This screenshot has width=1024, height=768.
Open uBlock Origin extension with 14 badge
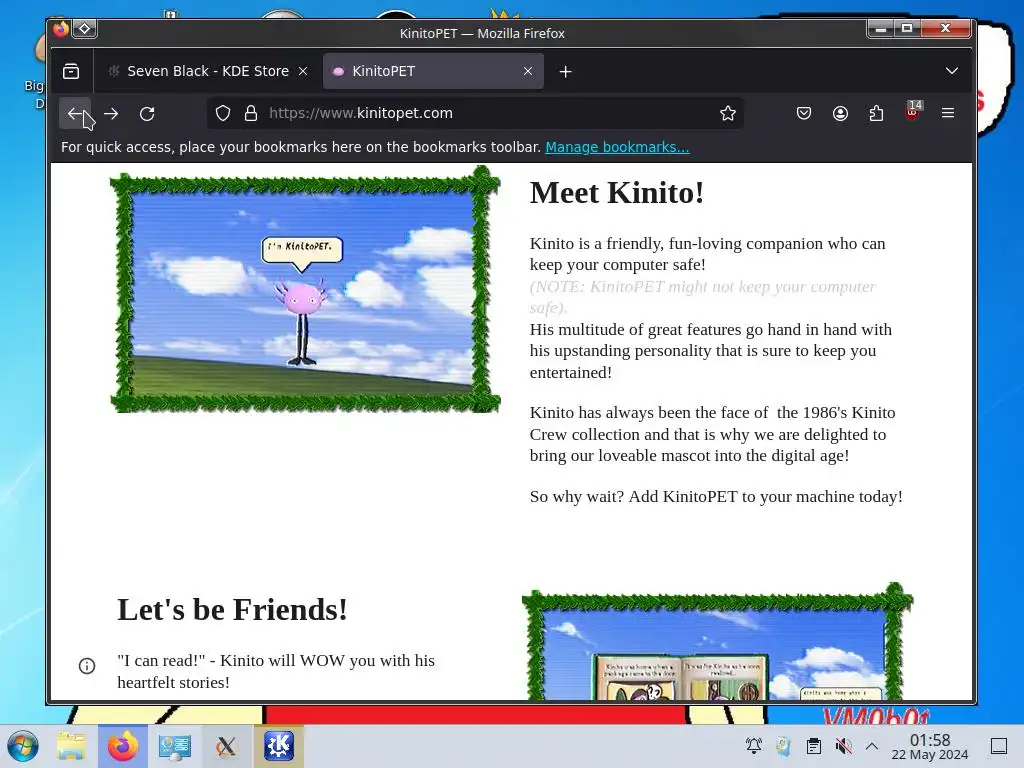pos(912,112)
